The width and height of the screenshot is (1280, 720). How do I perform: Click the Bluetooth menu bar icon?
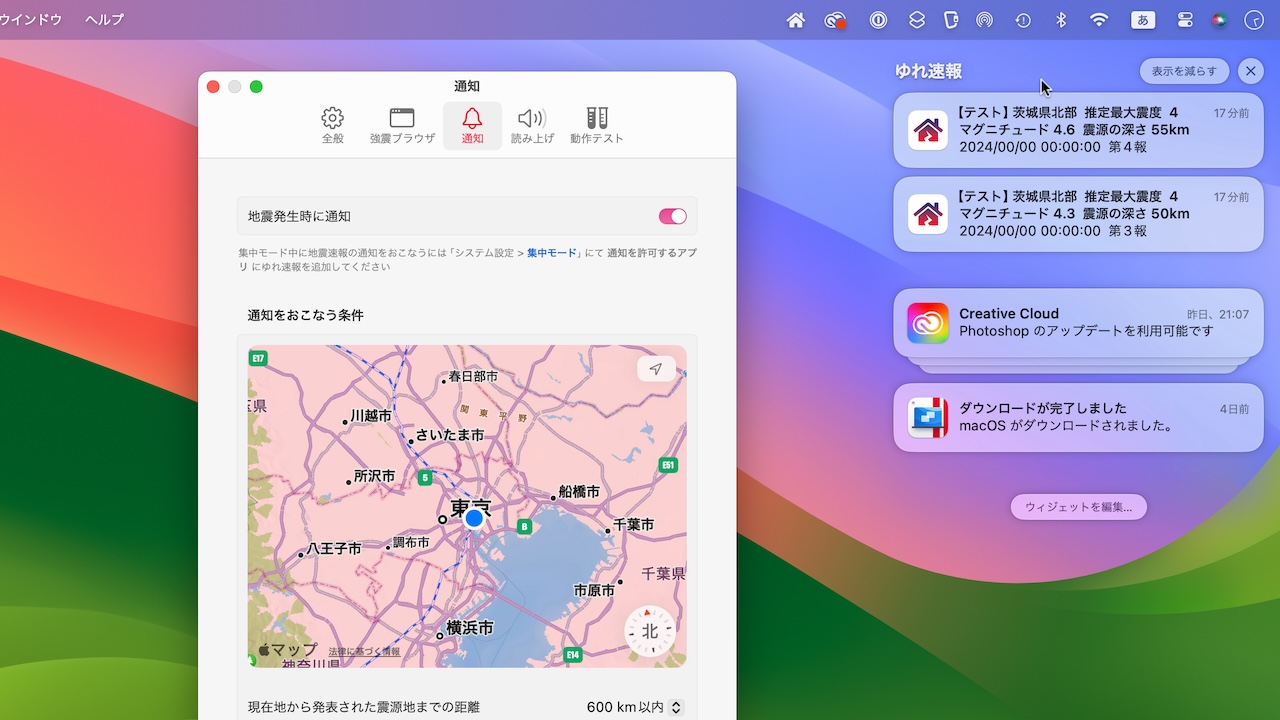click(1062, 20)
